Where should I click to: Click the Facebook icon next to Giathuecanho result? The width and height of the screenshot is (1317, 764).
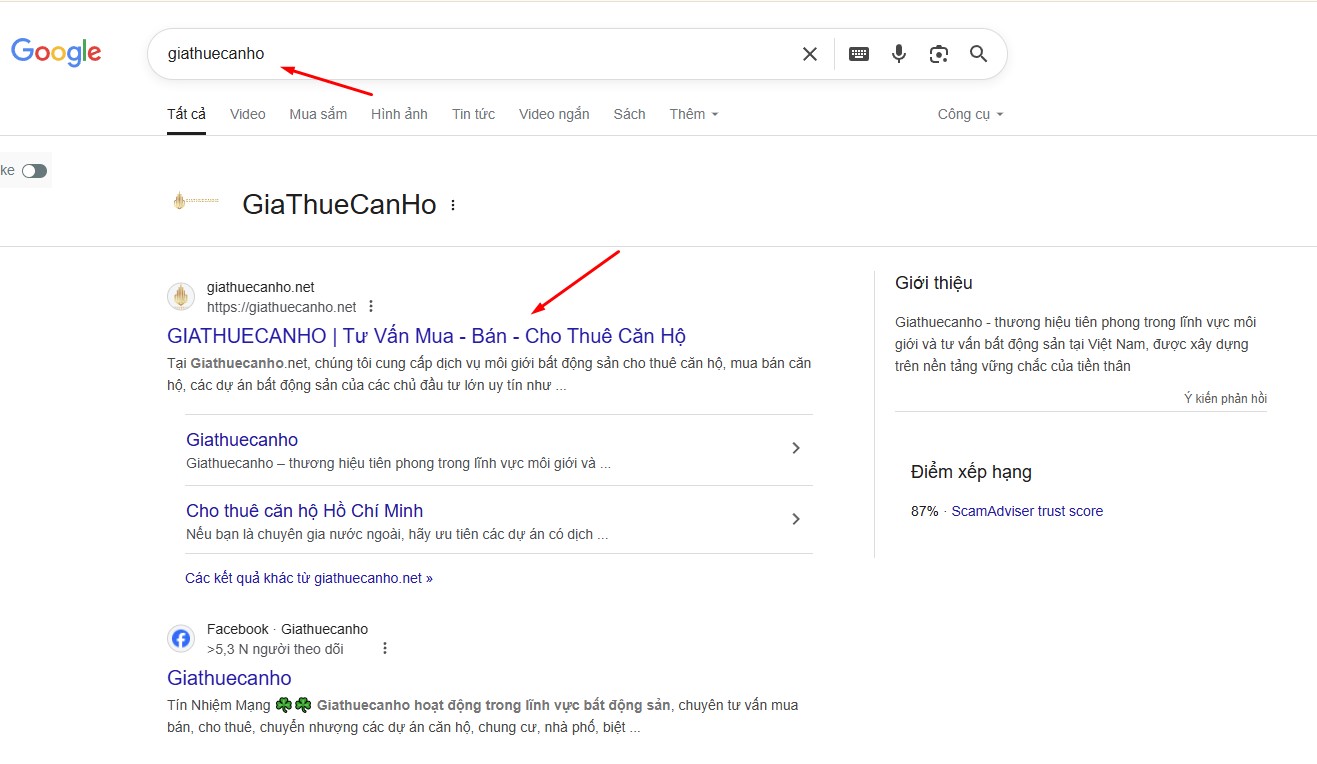coord(181,638)
